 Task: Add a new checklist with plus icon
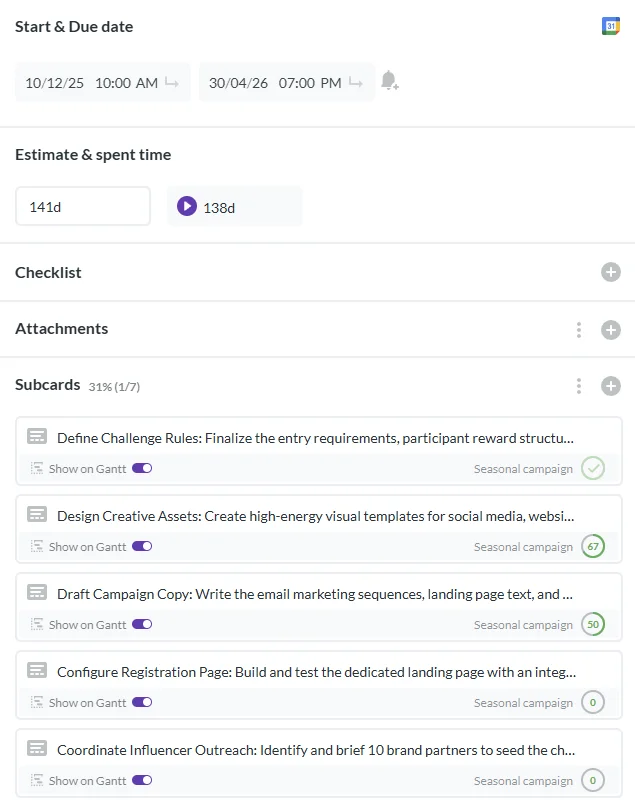(610, 272)
